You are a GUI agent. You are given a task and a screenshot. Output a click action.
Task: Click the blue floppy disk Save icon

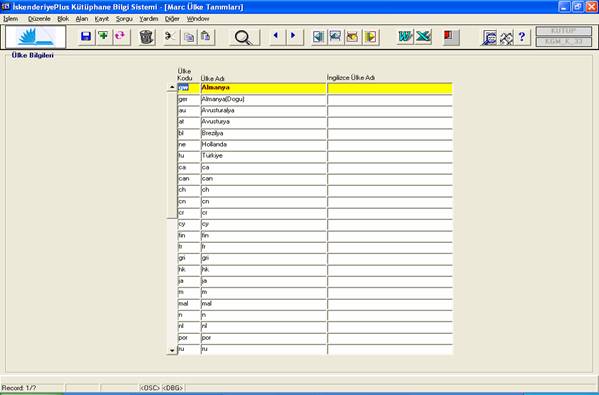point(86,37)
